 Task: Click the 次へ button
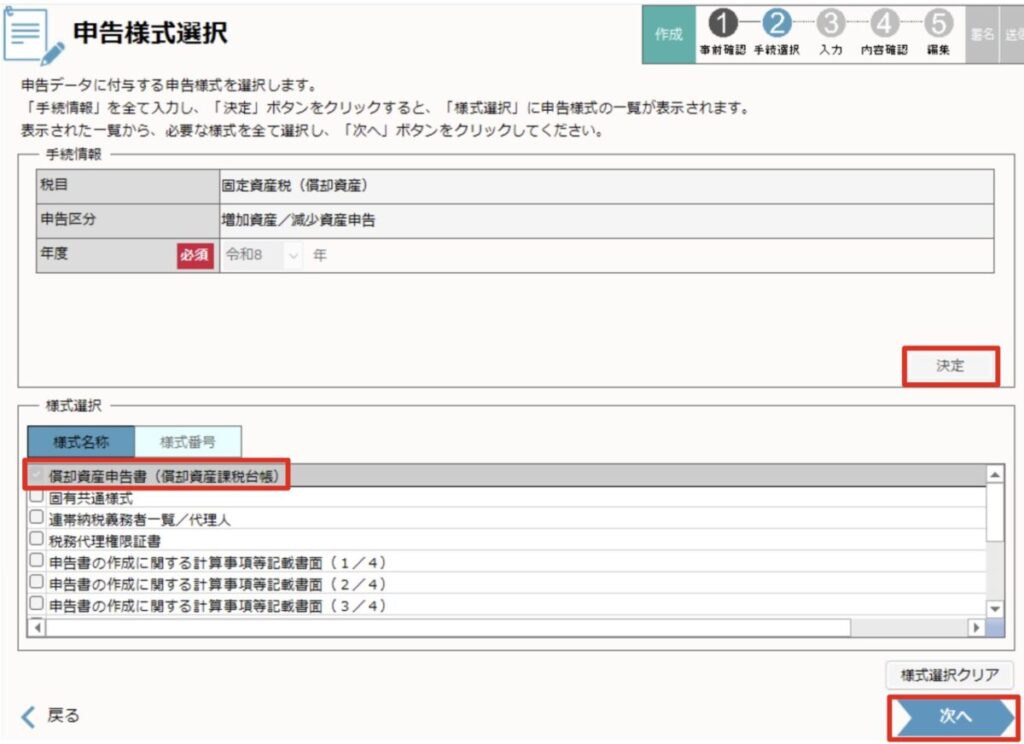point(953,718)
